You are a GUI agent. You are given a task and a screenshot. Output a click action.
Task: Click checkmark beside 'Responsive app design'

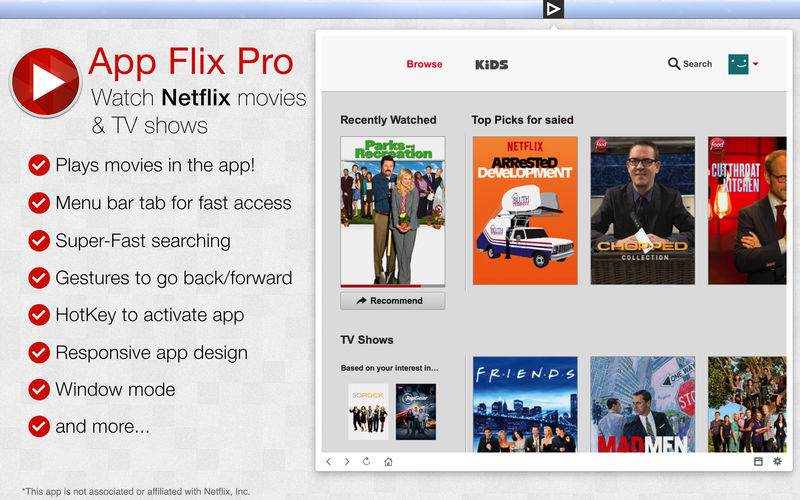(39, 353)
